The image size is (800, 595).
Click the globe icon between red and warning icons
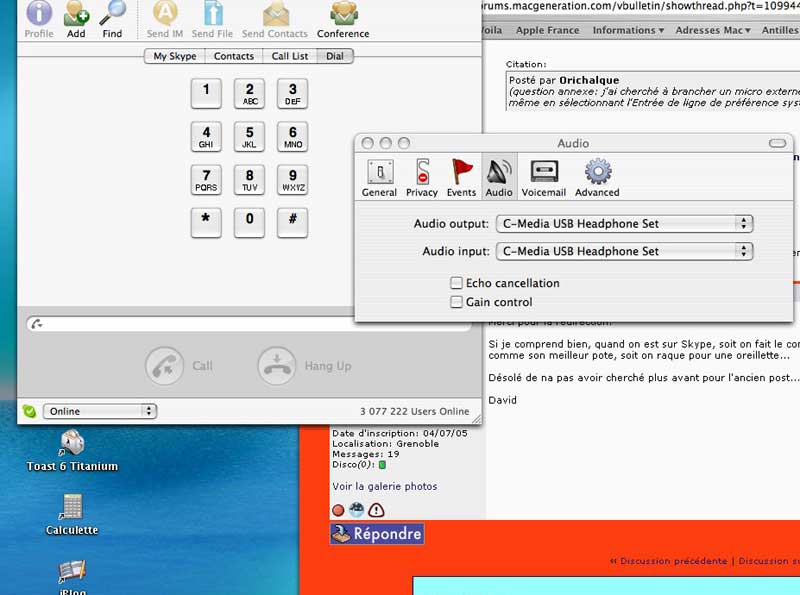tap(357, 509)
